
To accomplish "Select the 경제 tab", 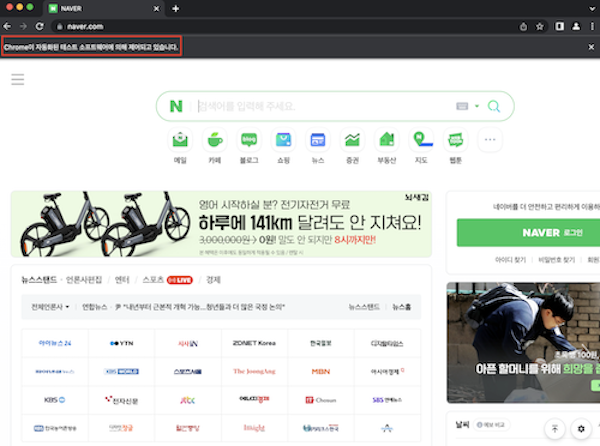I will point(214,280).
